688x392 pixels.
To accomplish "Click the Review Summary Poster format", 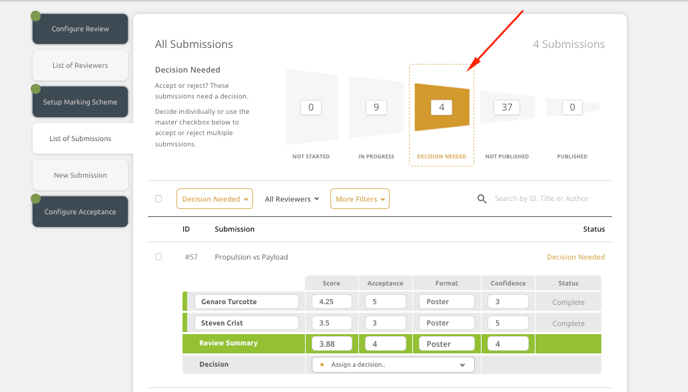I will tap(447, 344).
